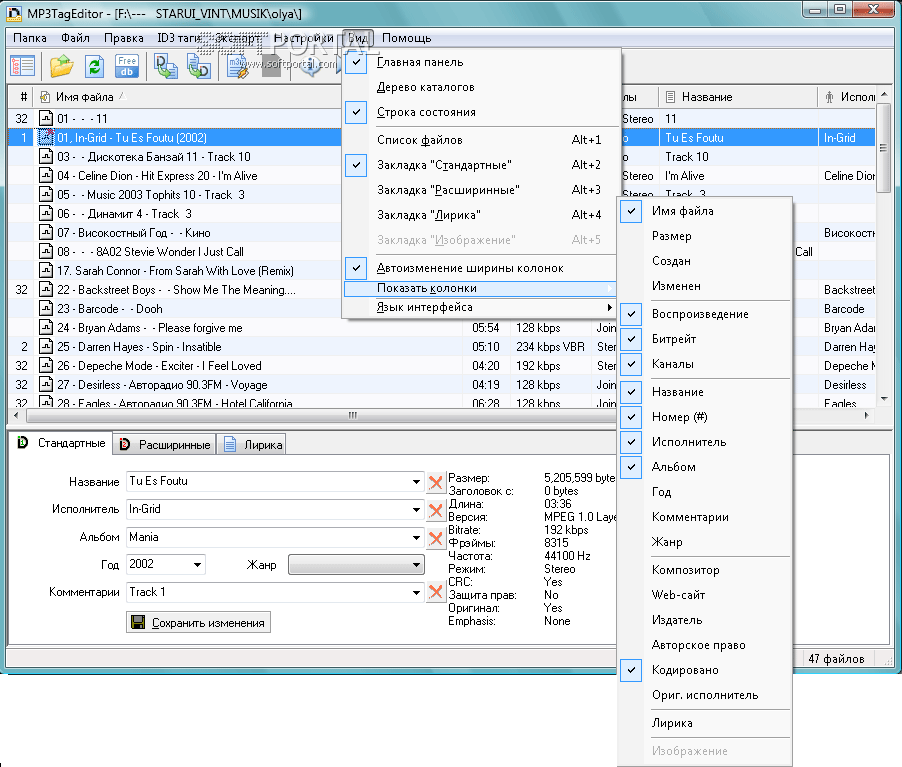Screen dimensions: 902x767
Task: Open the Папка menu
Action: tap(30, 38)
